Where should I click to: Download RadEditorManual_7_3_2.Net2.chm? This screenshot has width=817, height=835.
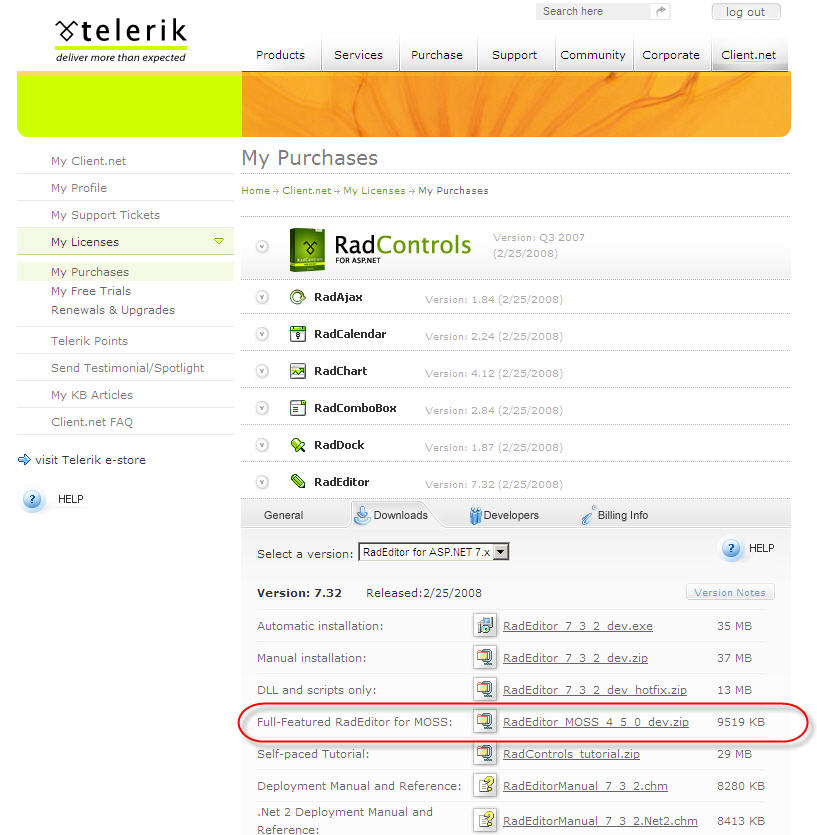click(x=600, y=821)
